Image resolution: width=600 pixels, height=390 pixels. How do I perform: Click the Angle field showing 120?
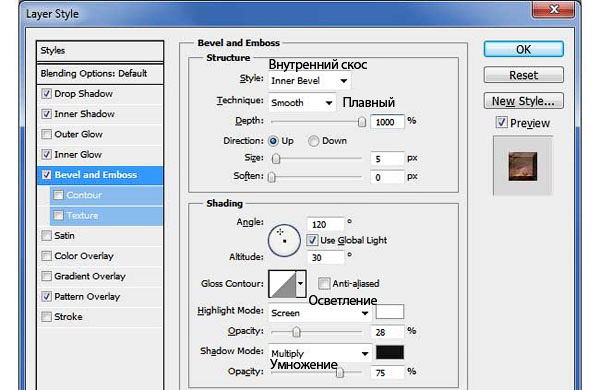tap(325, 224)
